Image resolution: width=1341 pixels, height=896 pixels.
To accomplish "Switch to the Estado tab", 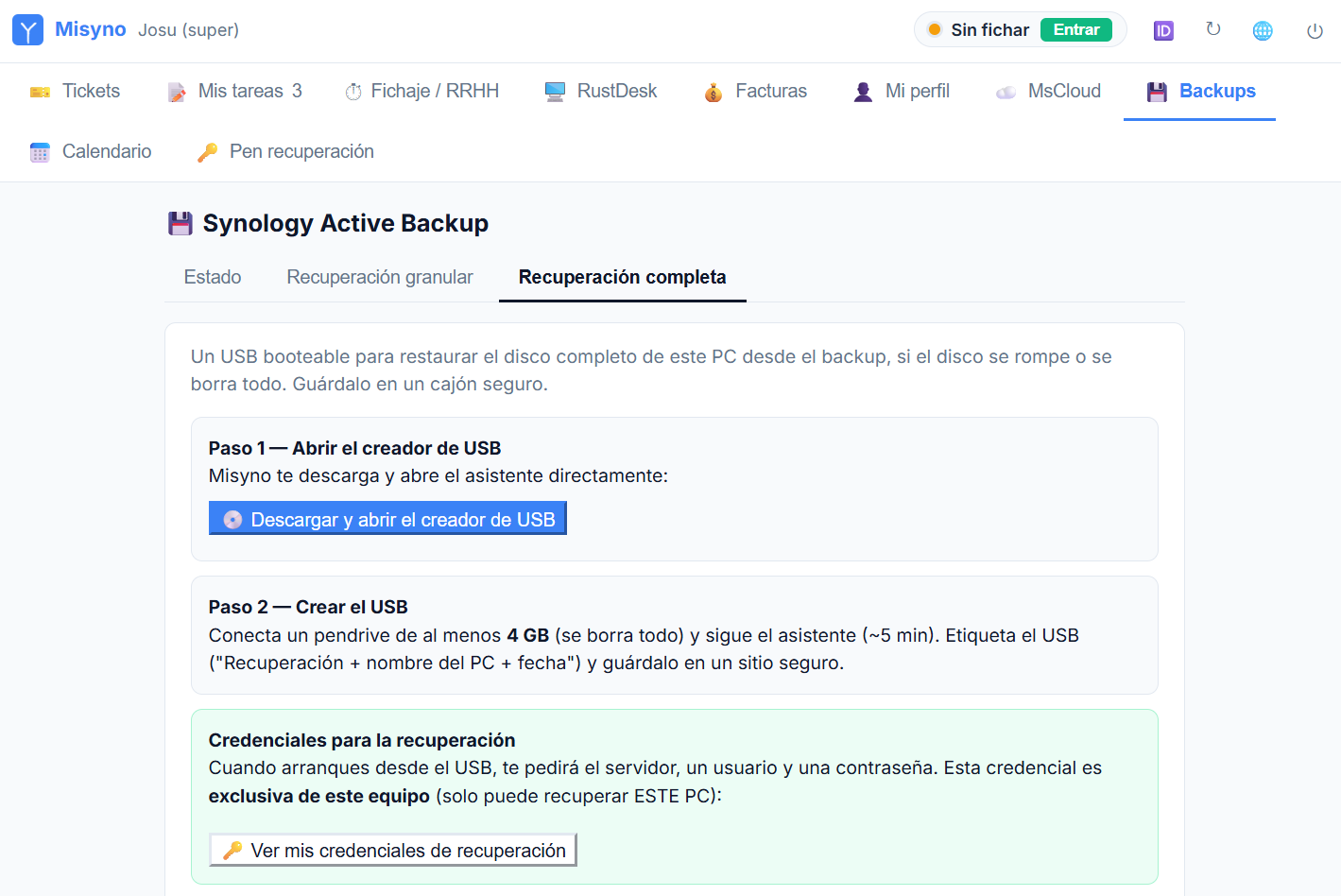I will [213, 277].
